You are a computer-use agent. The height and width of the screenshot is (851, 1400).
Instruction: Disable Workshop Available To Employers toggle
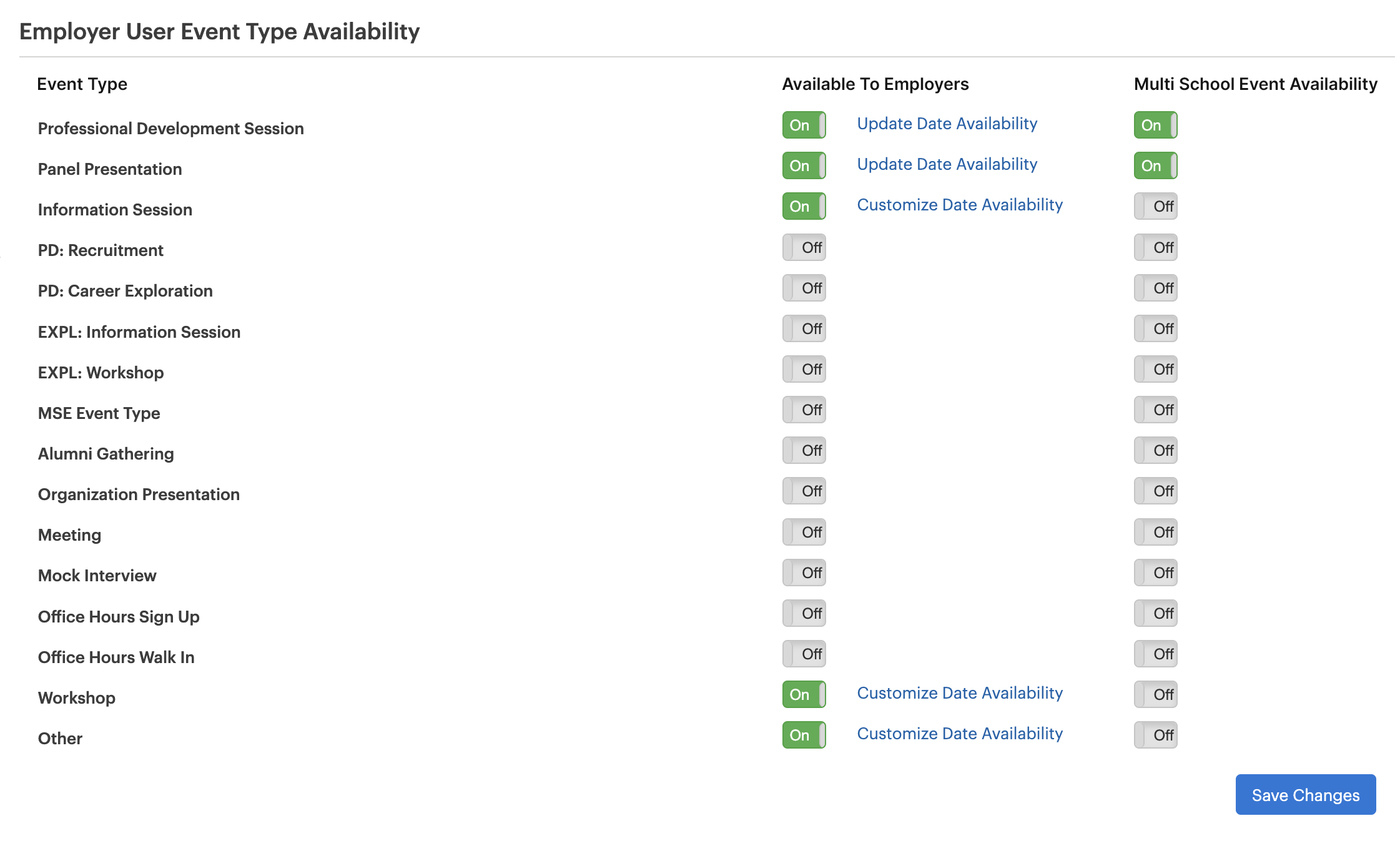click(804, 694)
